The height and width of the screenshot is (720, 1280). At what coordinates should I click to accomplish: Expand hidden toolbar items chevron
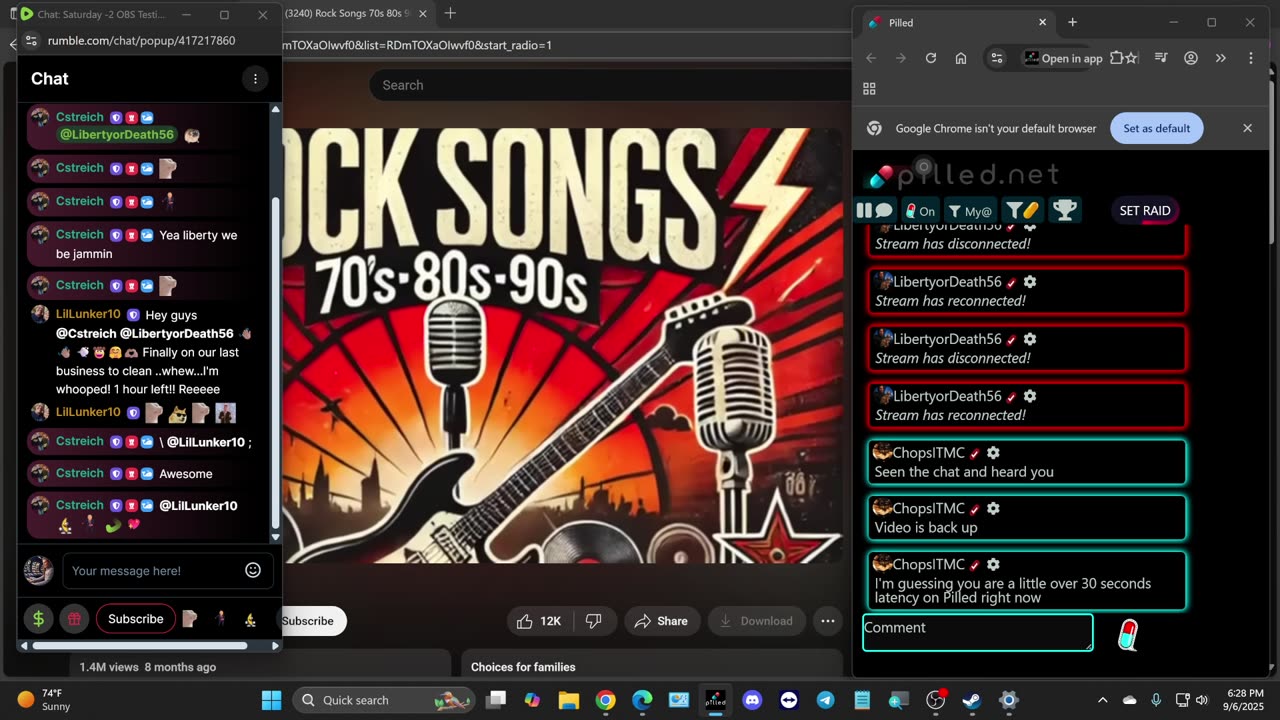pos(1221,58)
